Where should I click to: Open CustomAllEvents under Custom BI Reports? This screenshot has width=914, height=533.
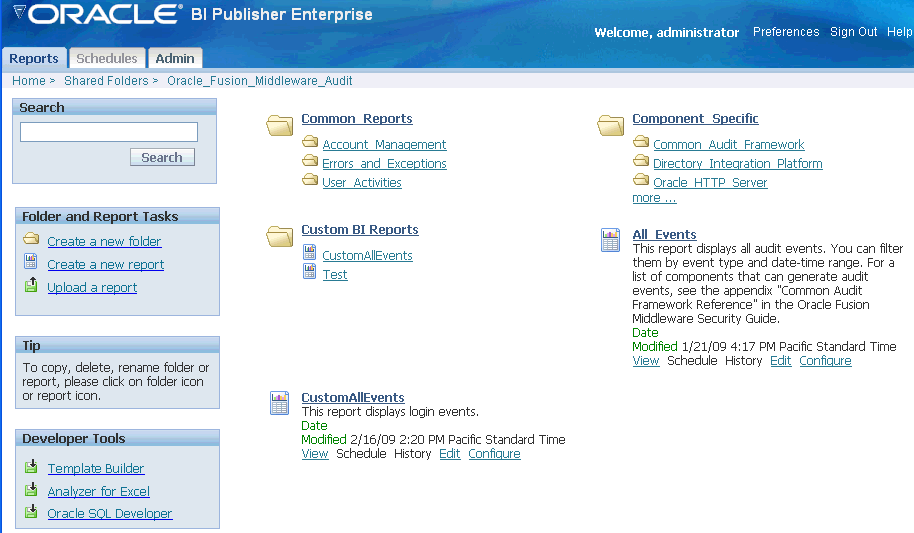click(367, 255)
